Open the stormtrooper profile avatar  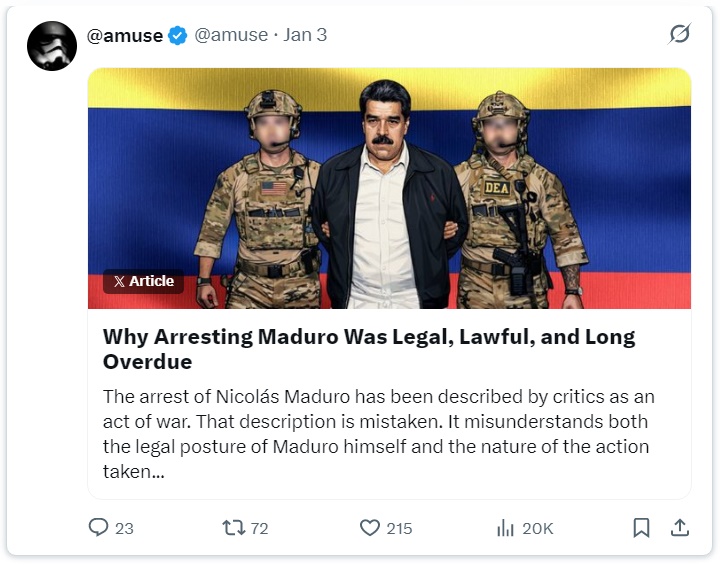[x=52, y=46]
